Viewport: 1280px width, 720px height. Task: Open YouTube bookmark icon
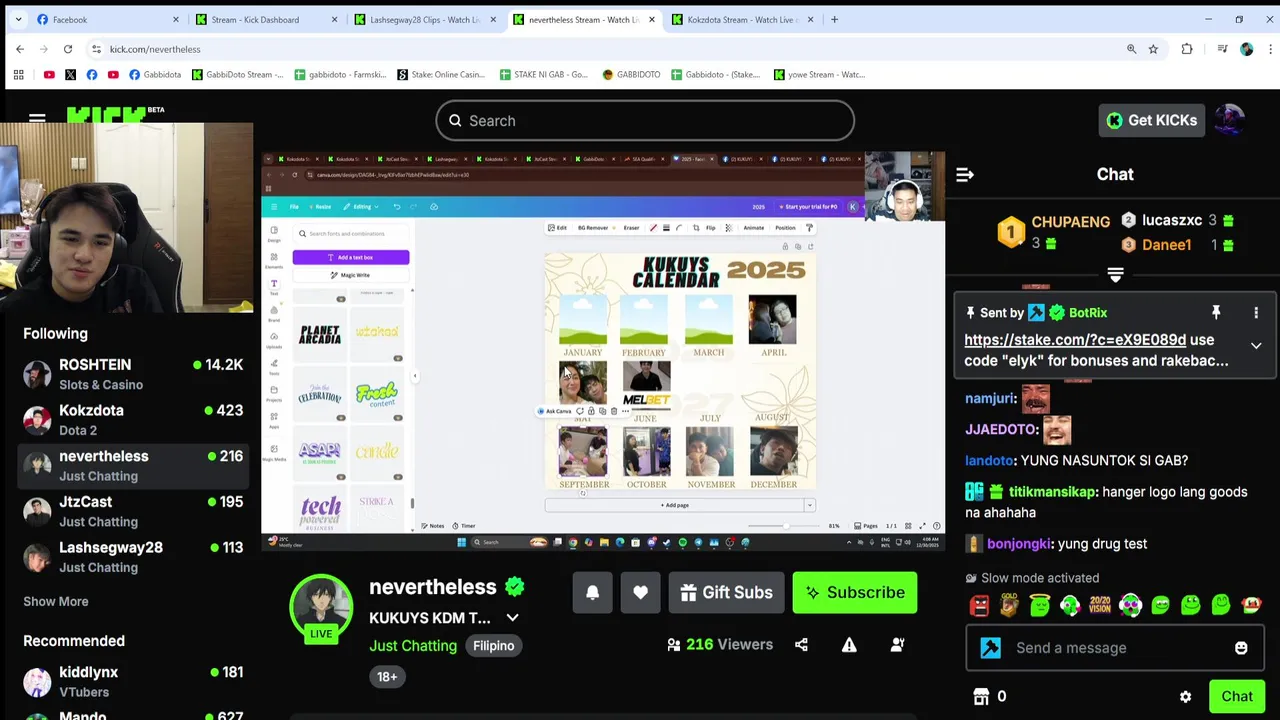(x=49, y=74)
